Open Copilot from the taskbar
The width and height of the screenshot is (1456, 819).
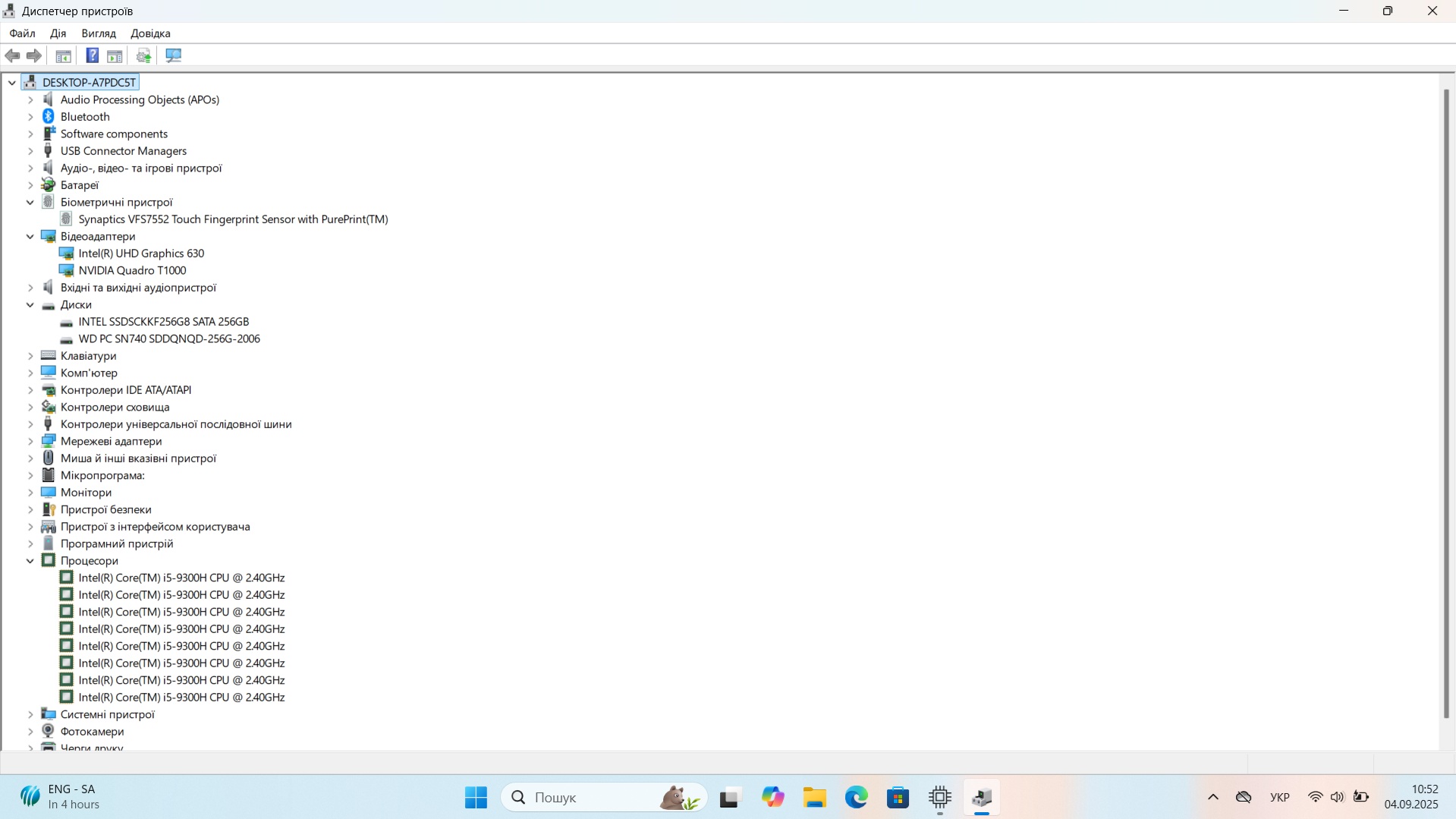[772, 797]
